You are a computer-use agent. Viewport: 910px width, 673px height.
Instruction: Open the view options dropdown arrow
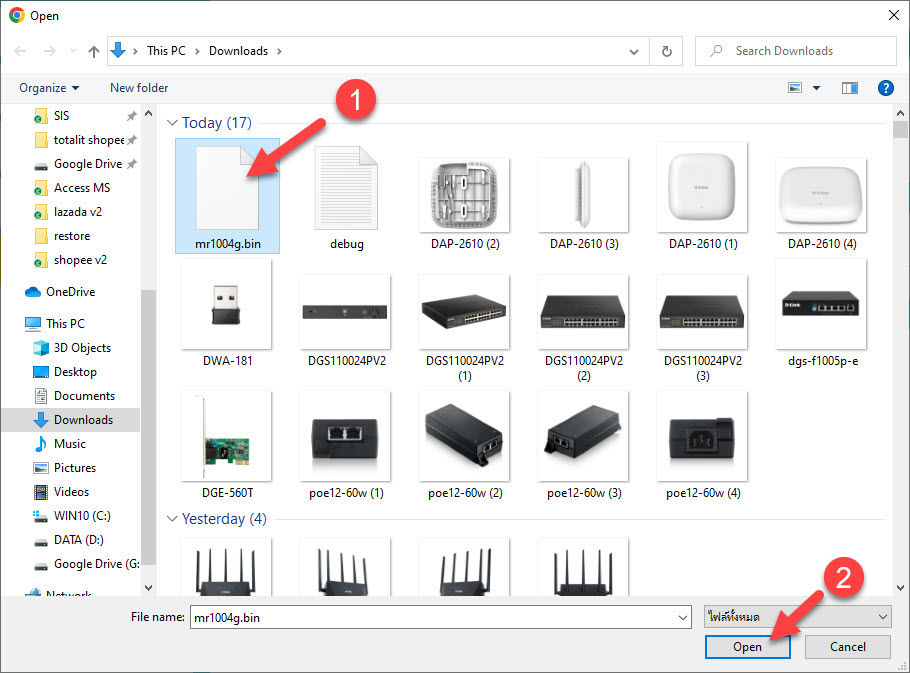[817, 88]
